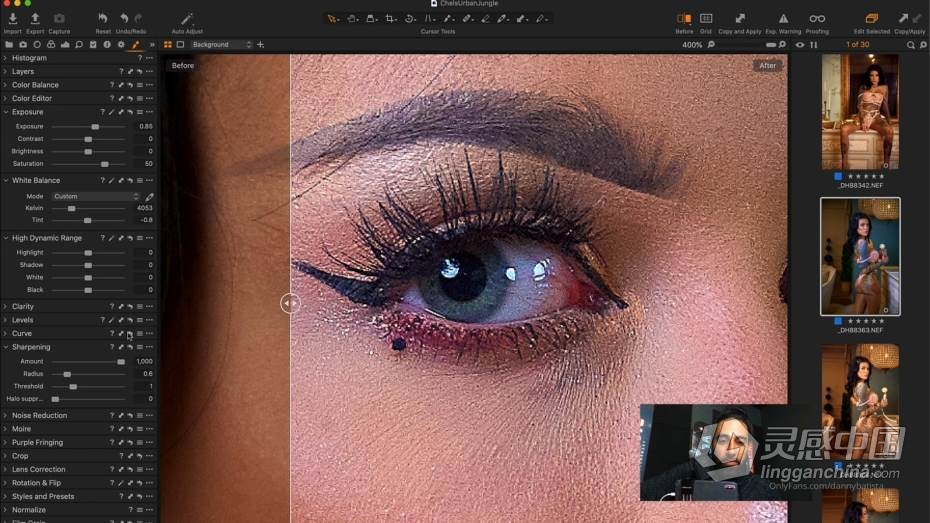The height and width of the screenshot is (523, 930).
Task: Select thumbnail _DH88363.NEF
Action: (x=860, y=257)
